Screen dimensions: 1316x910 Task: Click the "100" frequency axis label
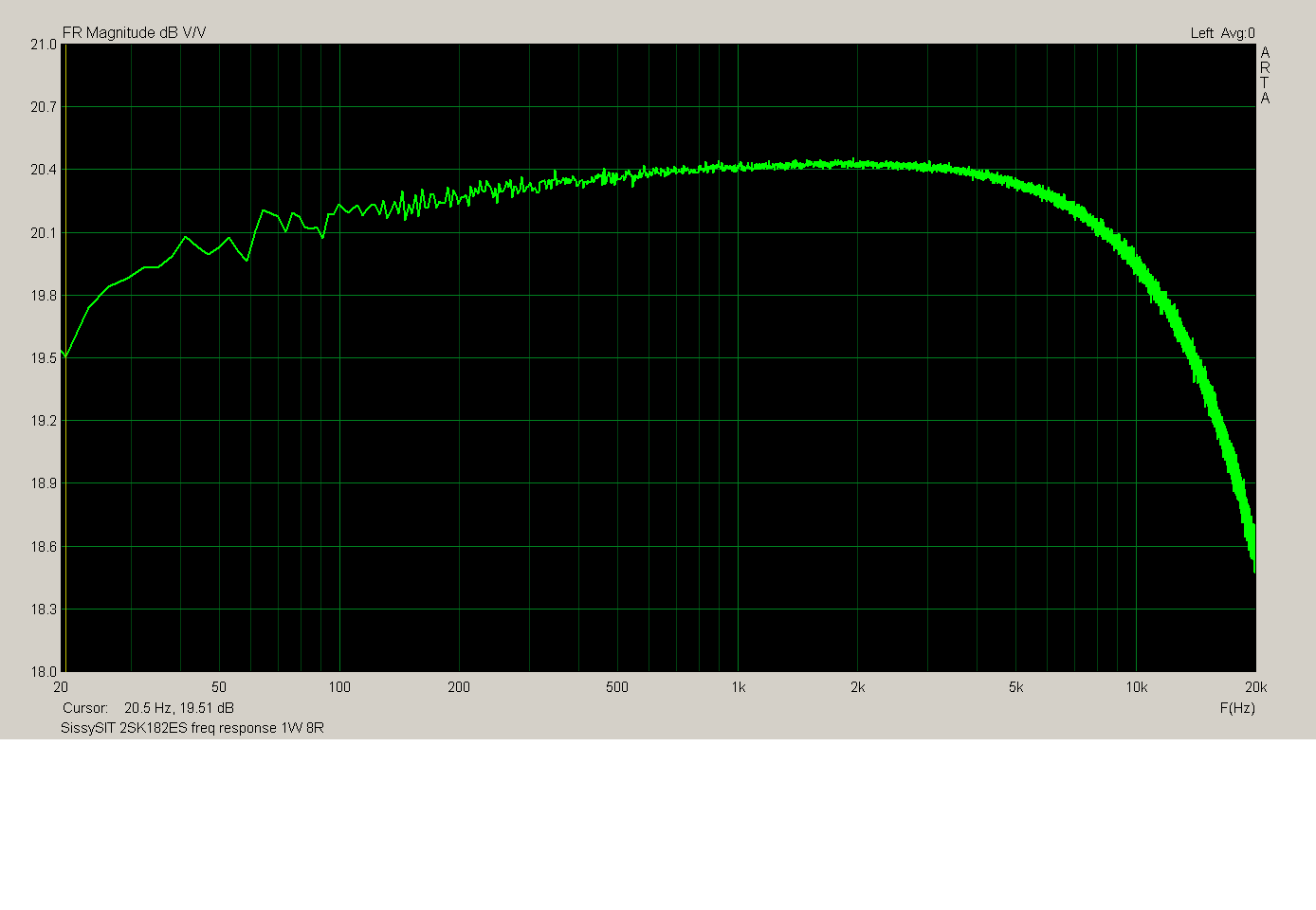coord(339,687)
